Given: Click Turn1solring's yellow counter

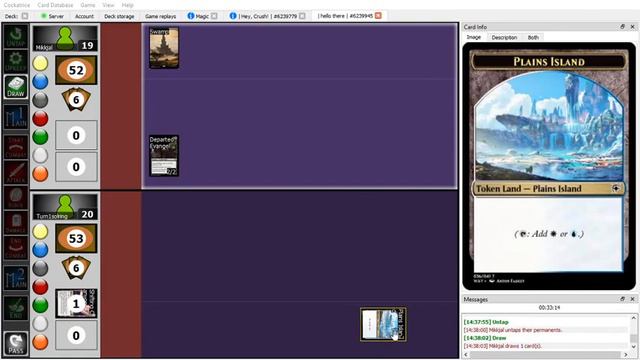Looking at the screenshot, I should (40, 231).
